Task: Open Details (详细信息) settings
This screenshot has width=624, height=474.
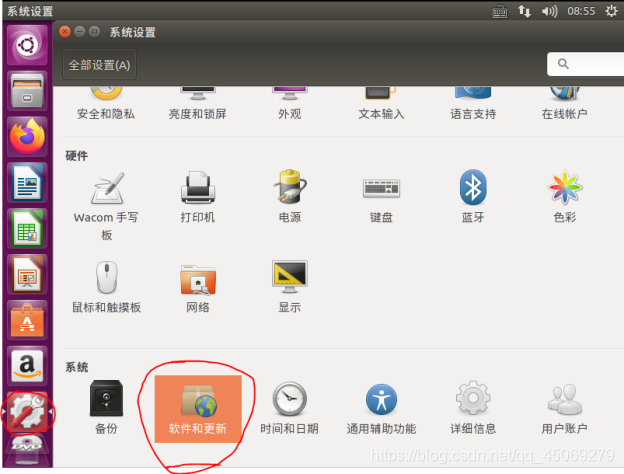Action: pos(473,408)
